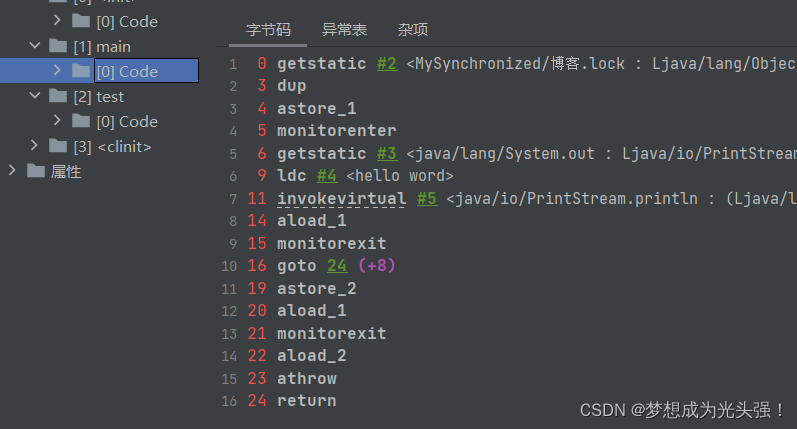
Task: Expand the [0] Code node under test
Action: pos(57,120)
